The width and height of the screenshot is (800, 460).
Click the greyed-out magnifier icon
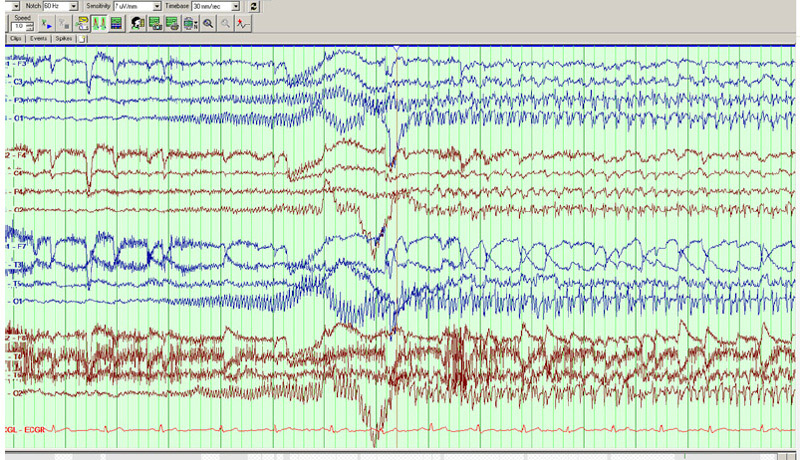point(226,22)
